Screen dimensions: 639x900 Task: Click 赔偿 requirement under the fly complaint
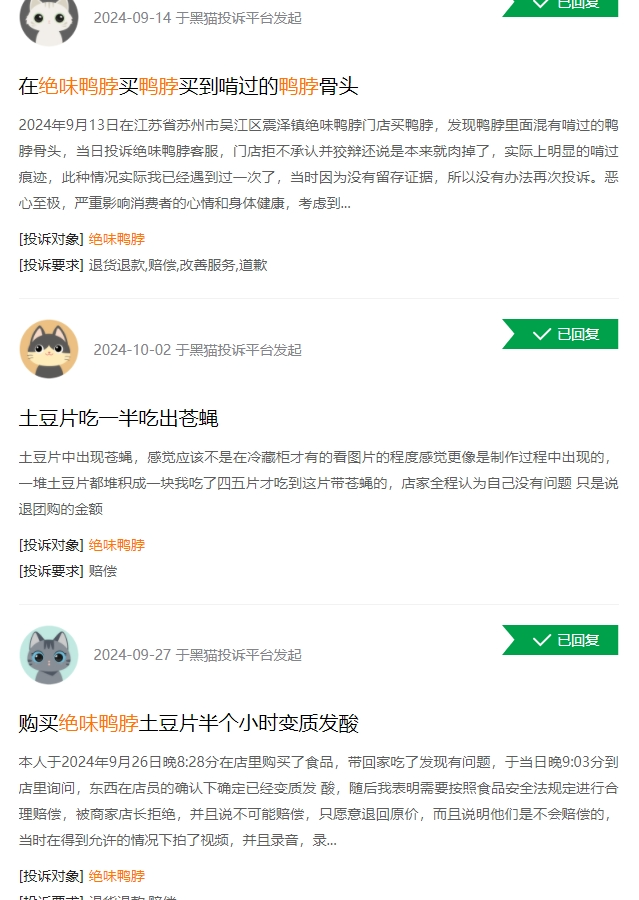(x=103, y=571)
